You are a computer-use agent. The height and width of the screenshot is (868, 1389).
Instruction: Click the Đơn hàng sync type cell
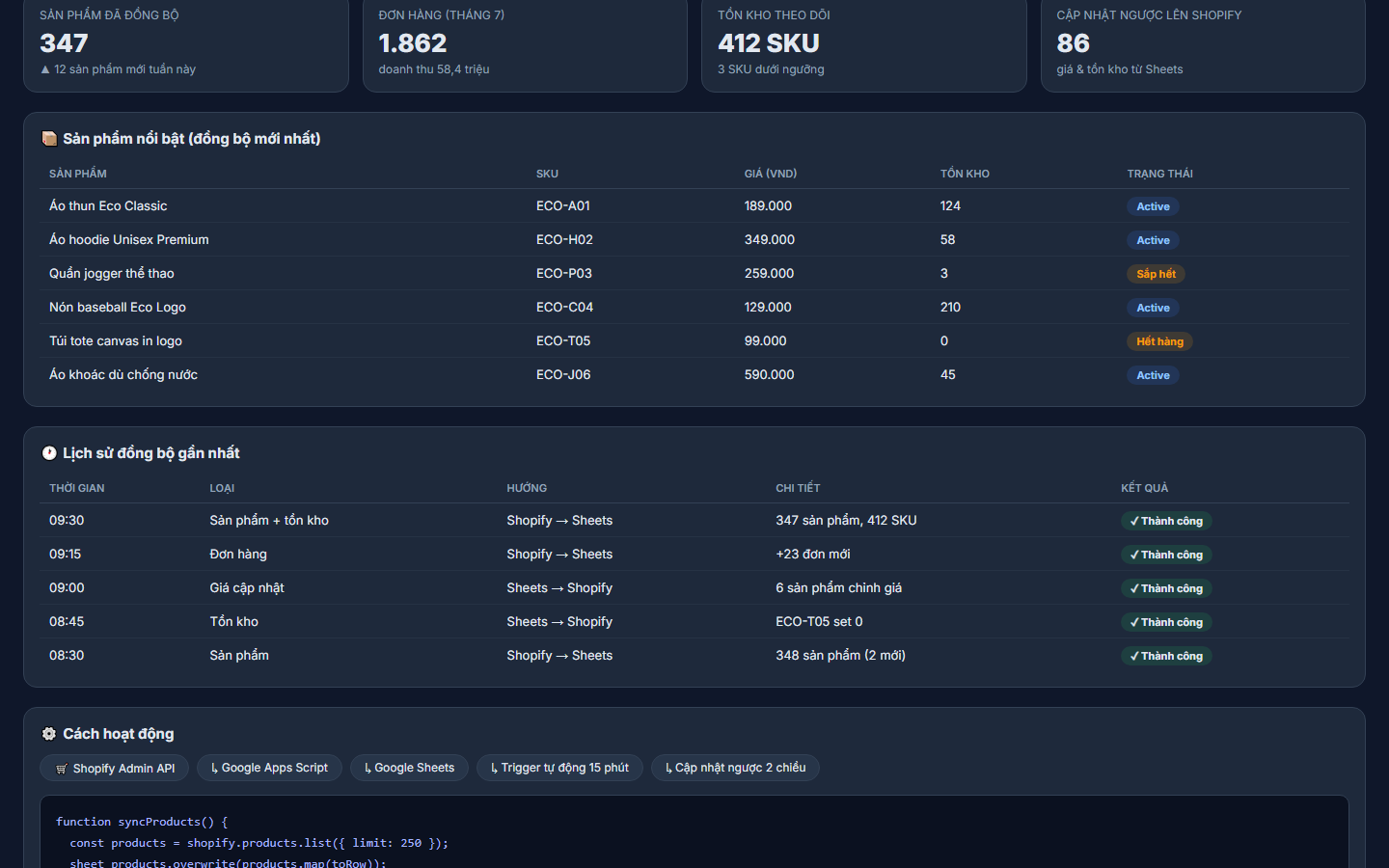coord(238,555)
